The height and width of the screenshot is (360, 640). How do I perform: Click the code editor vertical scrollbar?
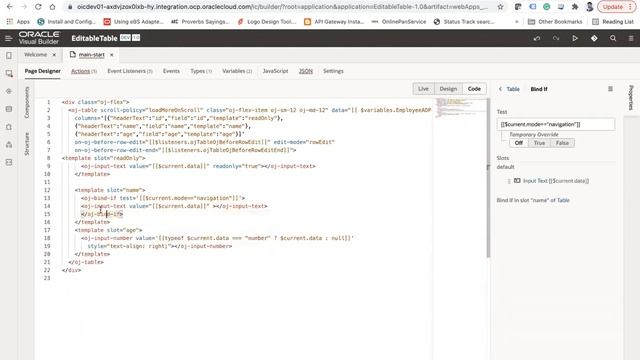click(x=488, y=177)
